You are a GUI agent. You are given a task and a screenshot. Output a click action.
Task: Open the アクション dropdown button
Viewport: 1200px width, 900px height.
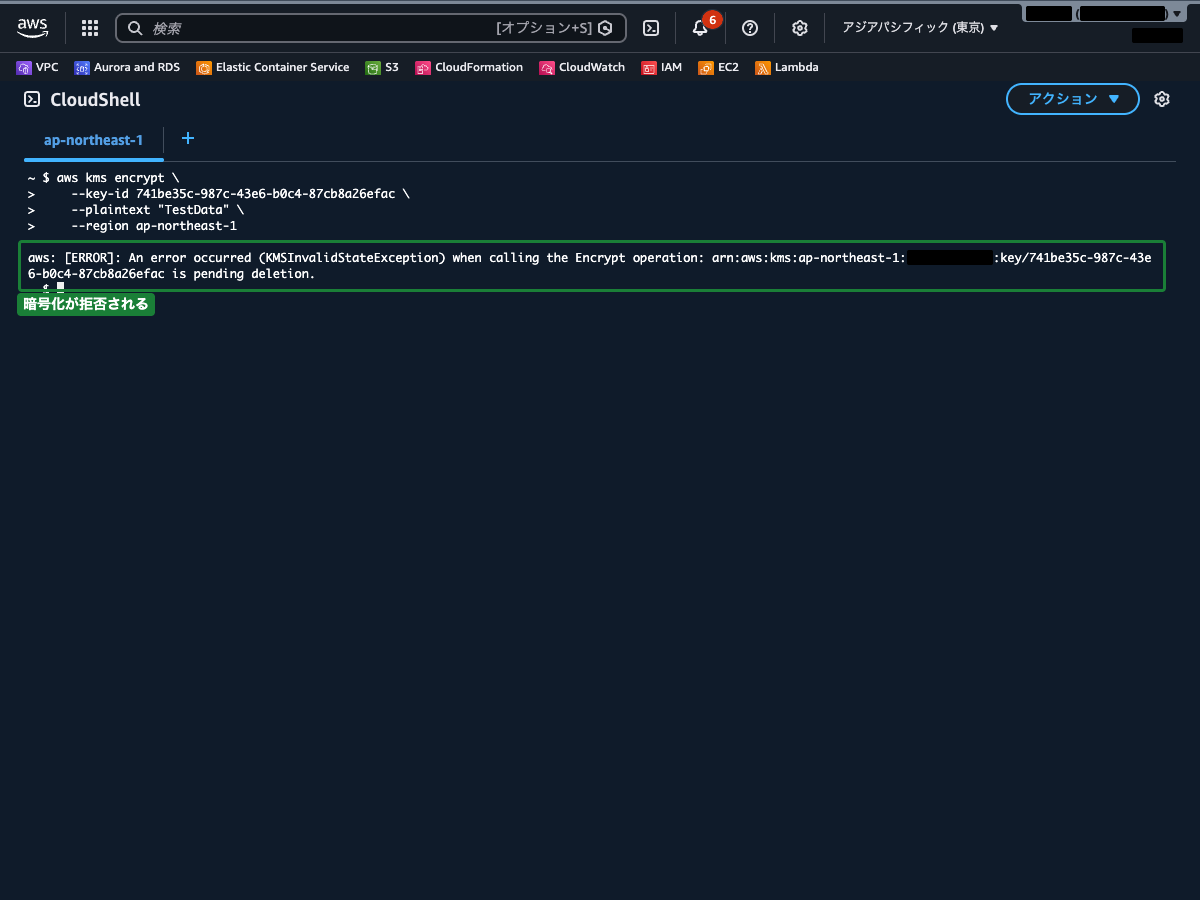pyautogui.click(x=1073, y=99)
